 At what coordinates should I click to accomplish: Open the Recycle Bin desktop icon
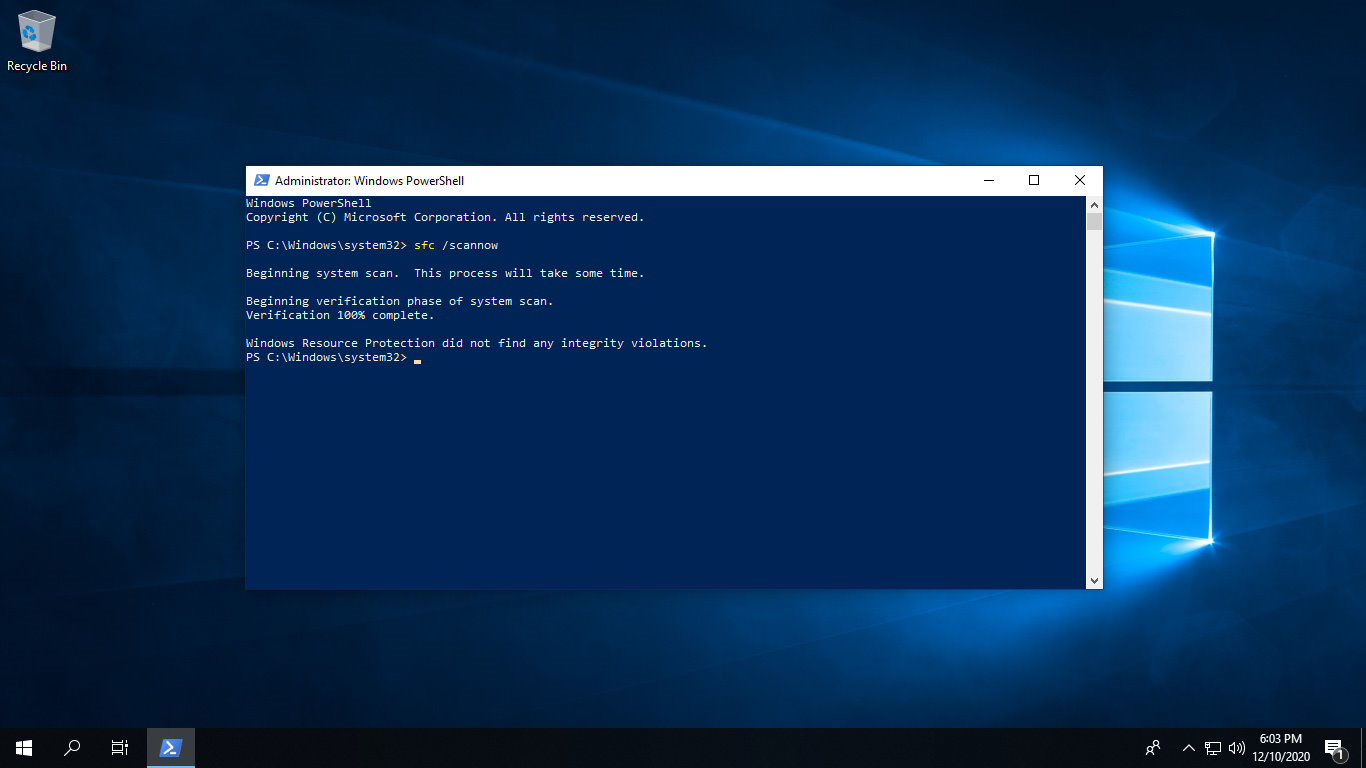pos(37,41)
